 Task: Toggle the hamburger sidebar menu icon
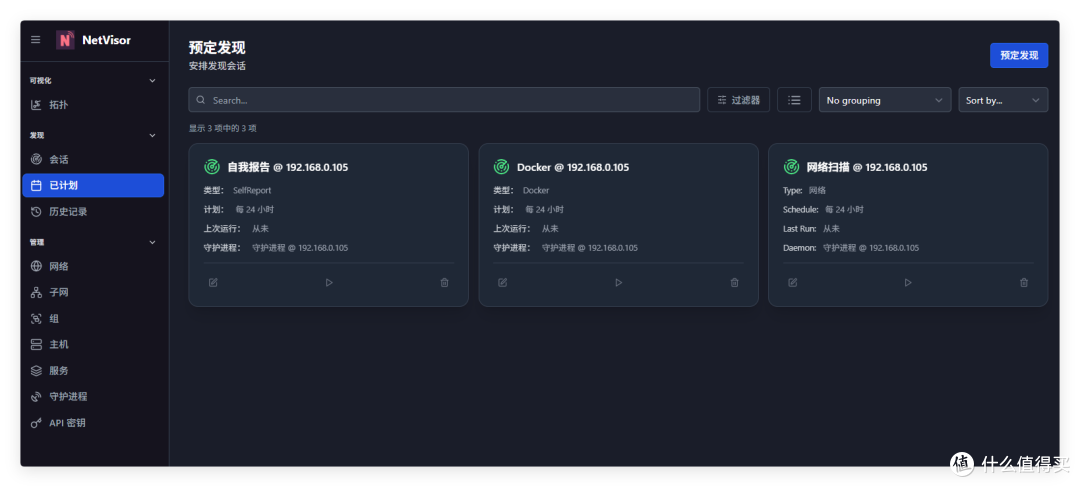[36, 40]
